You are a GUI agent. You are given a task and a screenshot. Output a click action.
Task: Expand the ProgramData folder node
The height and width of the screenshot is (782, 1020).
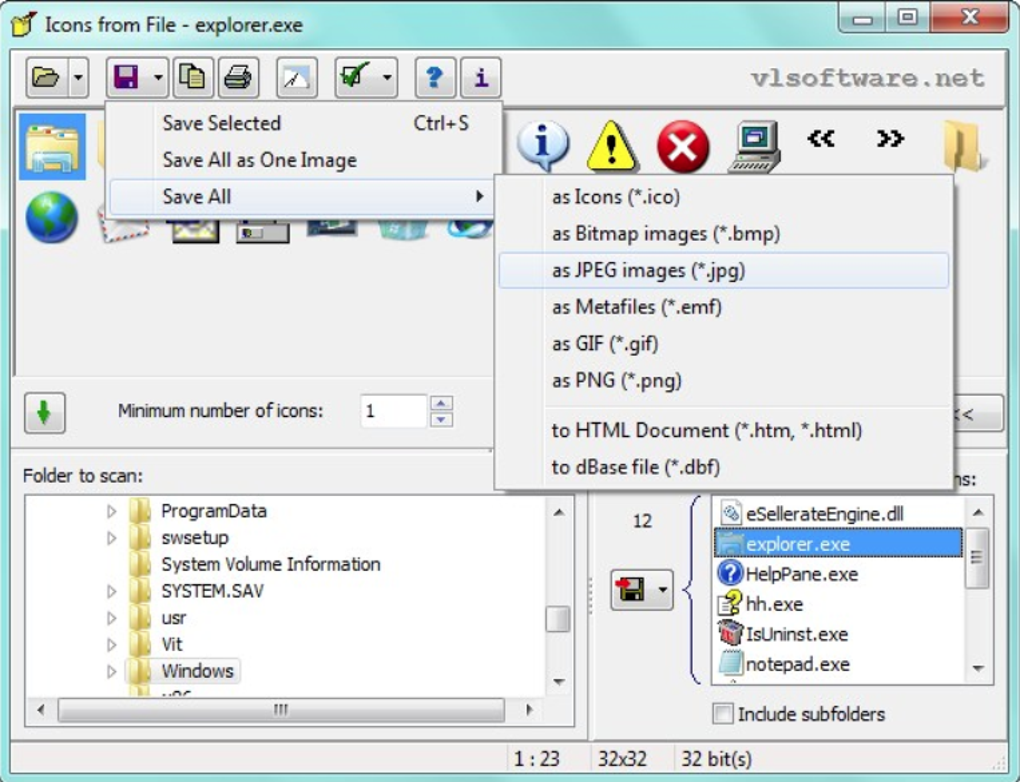(112, 511)
